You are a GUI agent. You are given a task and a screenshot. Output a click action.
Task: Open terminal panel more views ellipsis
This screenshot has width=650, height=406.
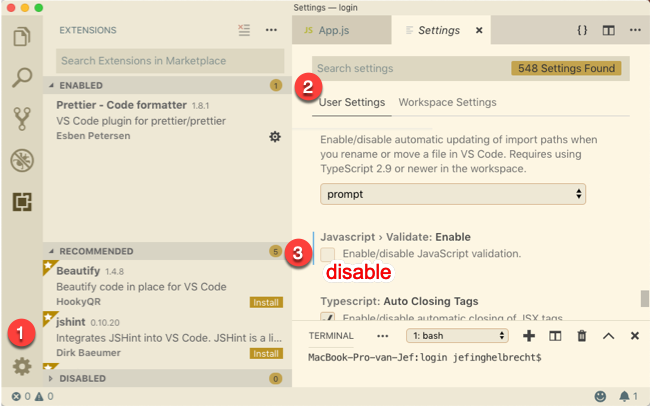pos(382,336)
